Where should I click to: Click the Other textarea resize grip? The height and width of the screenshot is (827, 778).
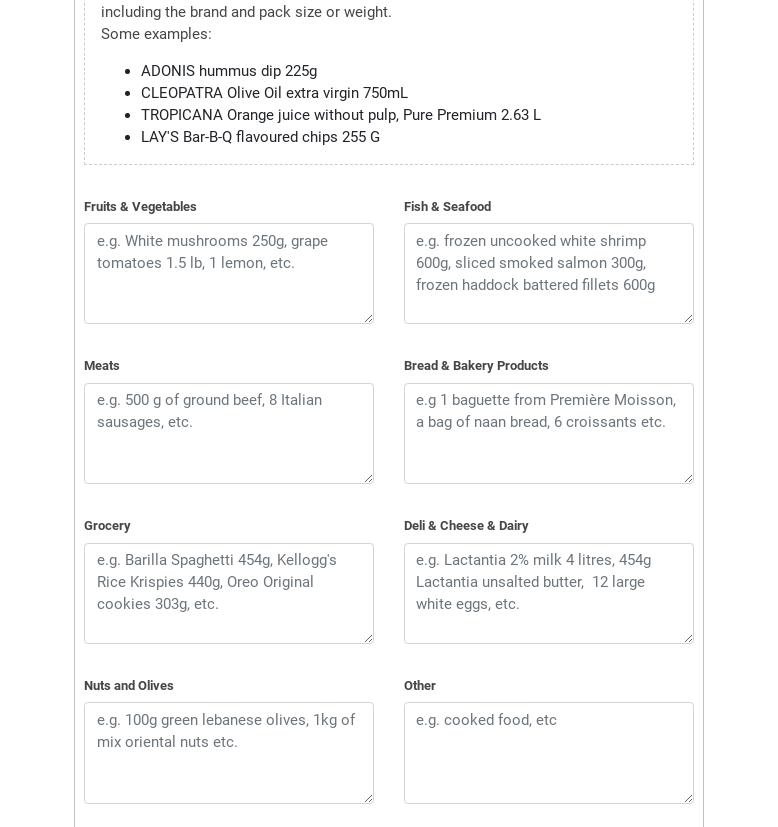[688, 798]
